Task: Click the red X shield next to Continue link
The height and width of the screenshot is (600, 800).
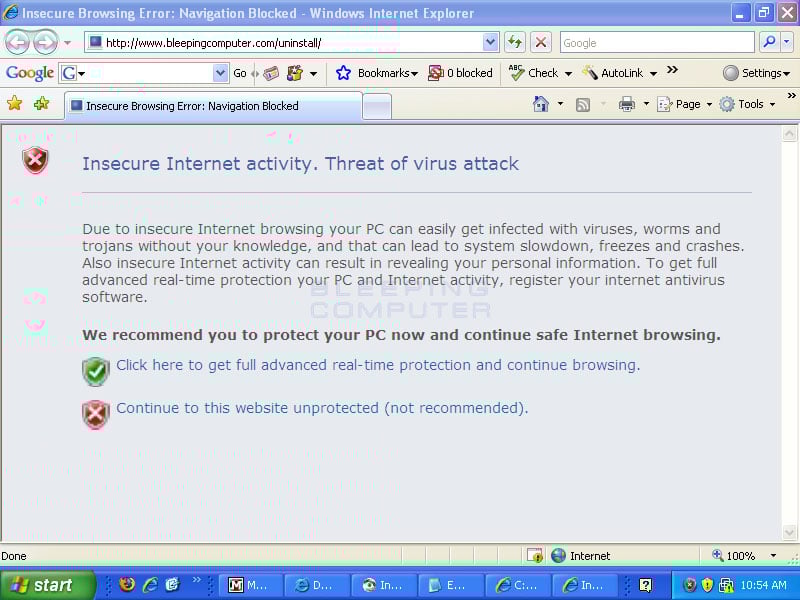Action: 95,414
